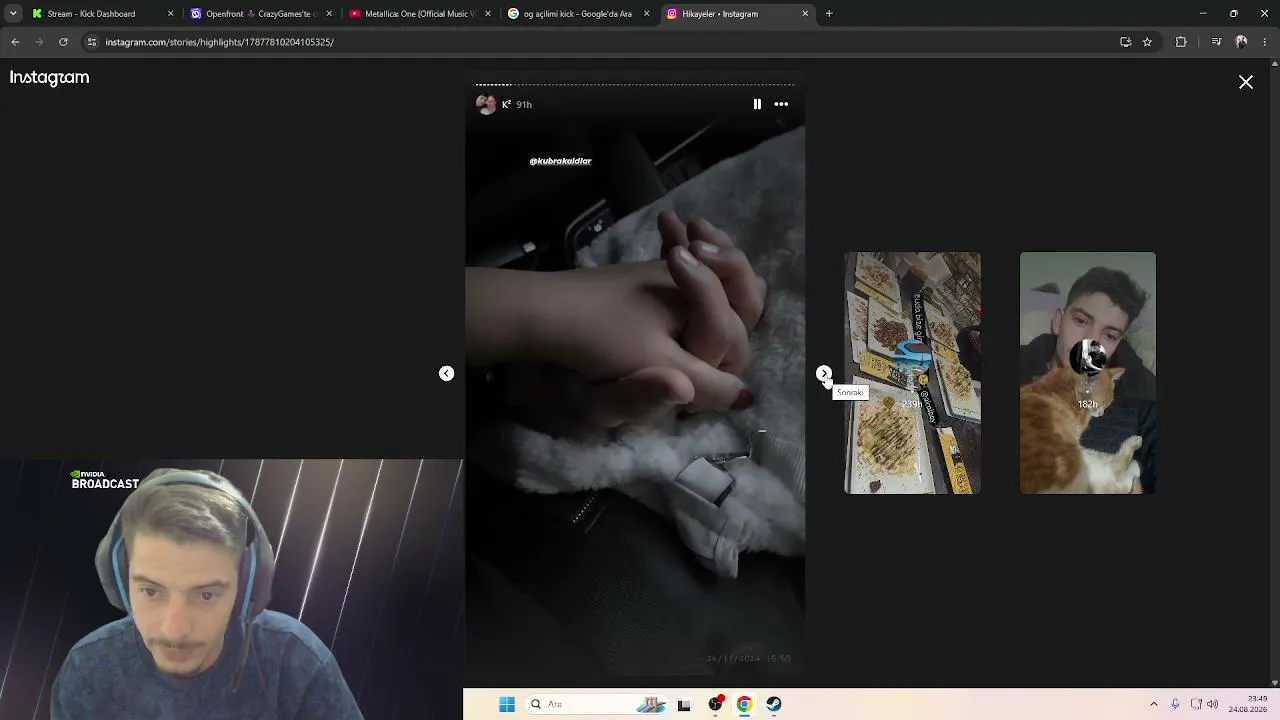
Task: Switch to the Google search results tab
Action: coord(578,14)
